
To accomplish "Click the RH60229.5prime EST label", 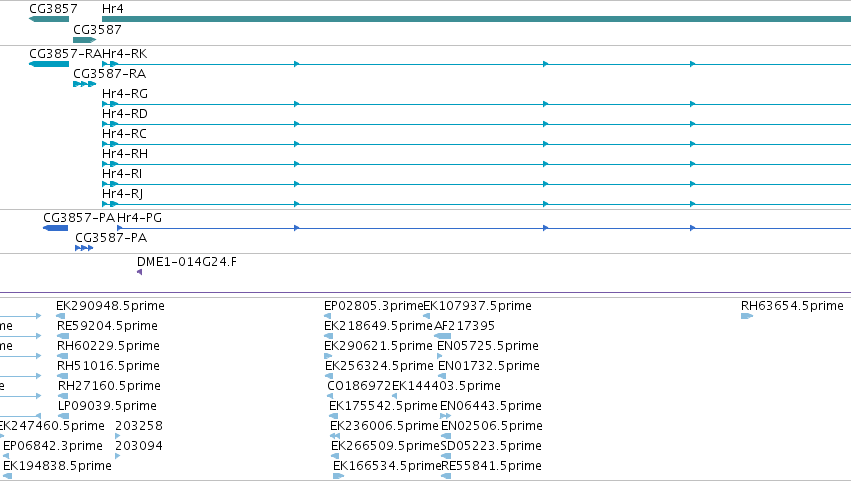I will [x=109, y=346].
